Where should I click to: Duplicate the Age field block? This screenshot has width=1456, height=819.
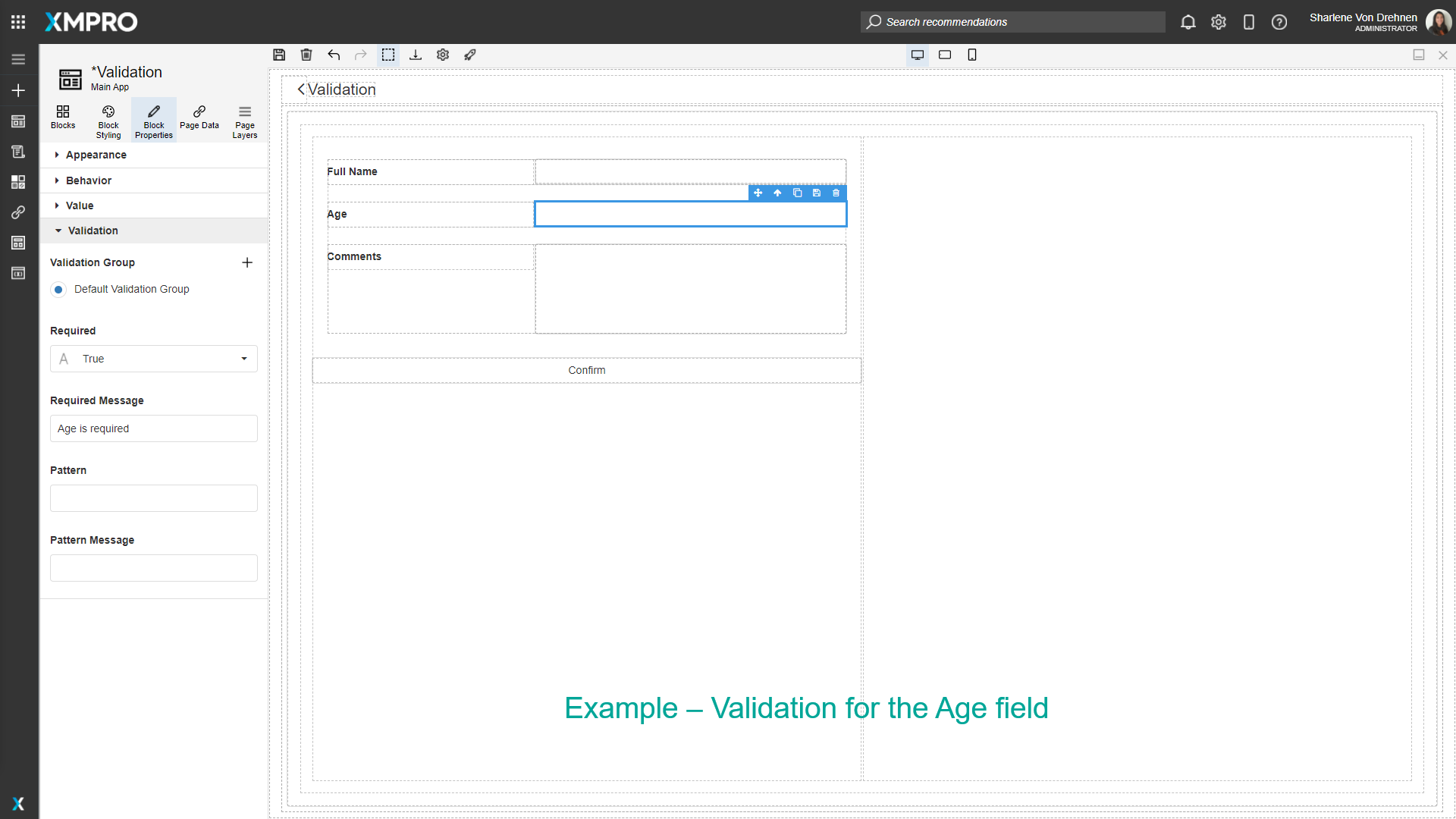[797, 193]
